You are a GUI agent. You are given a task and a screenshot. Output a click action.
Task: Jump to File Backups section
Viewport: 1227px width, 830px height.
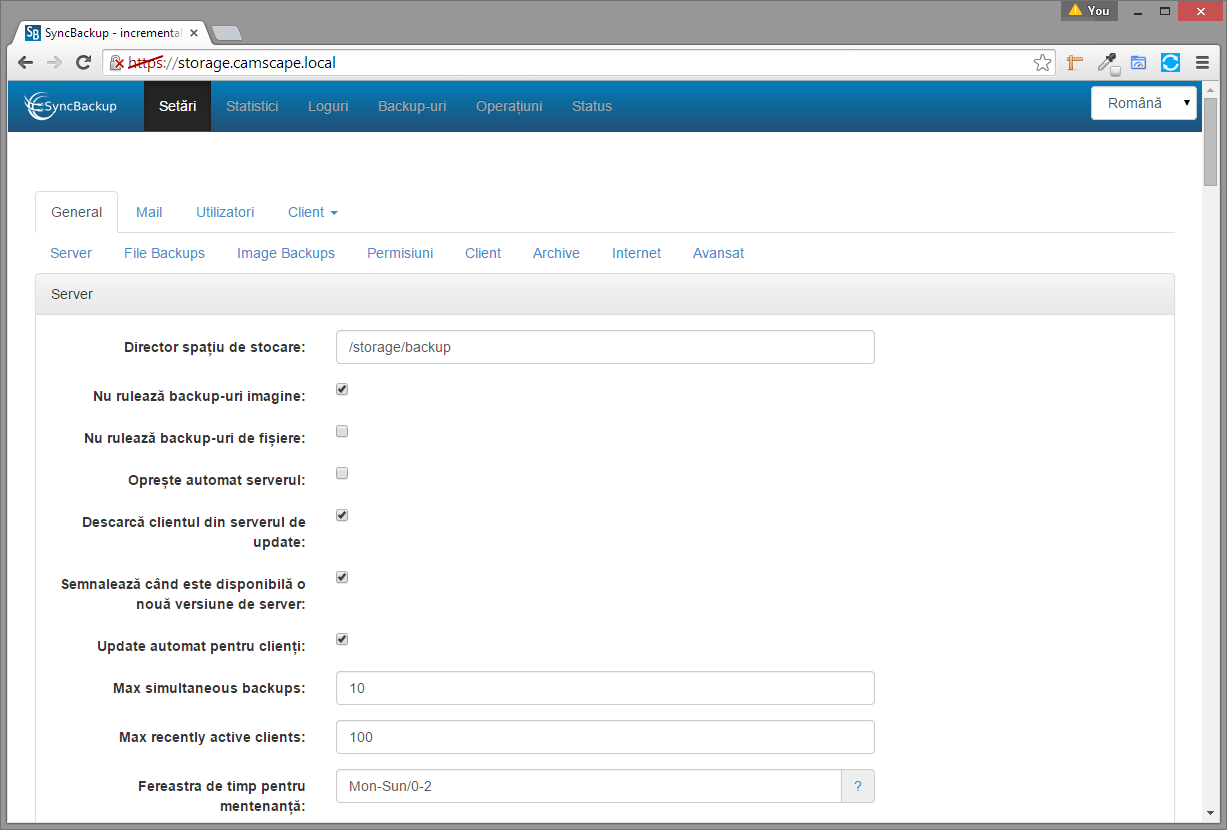(164, 253)
